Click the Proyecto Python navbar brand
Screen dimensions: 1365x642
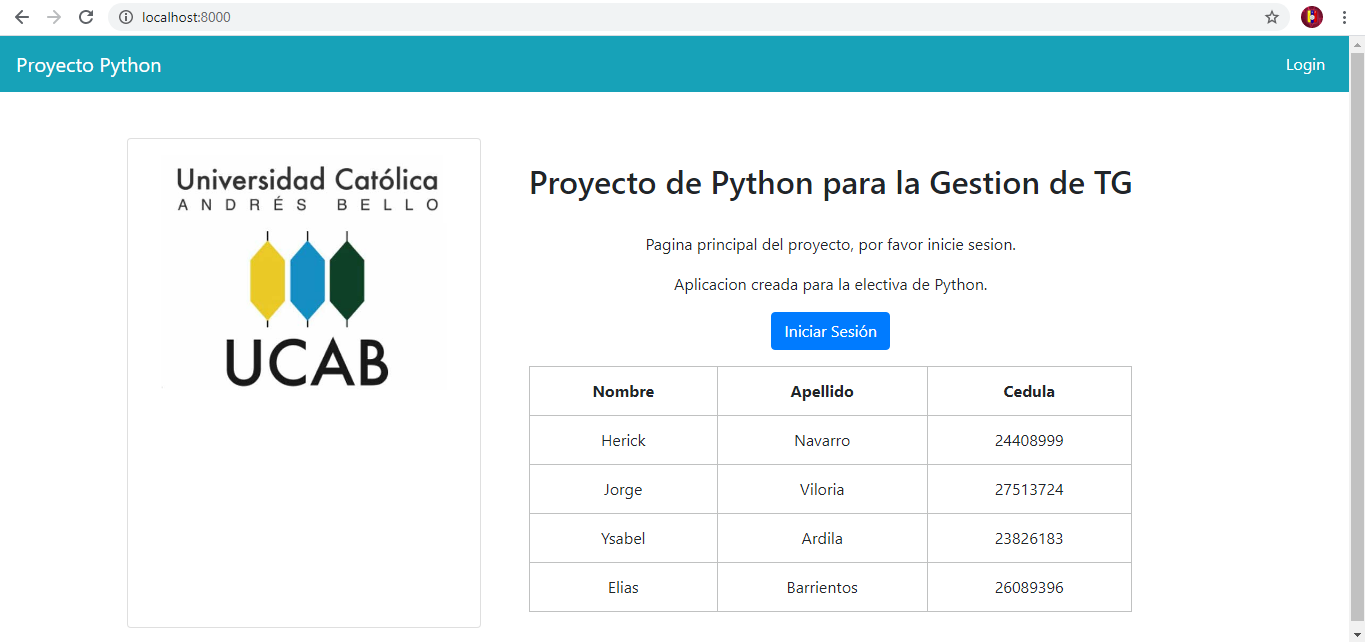[x=89, y=65]
